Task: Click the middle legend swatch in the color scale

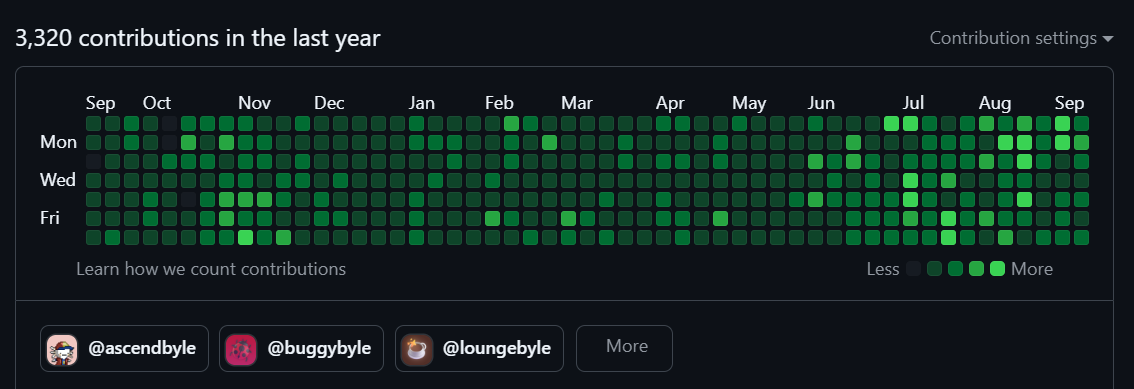Action: pos(955,269)
